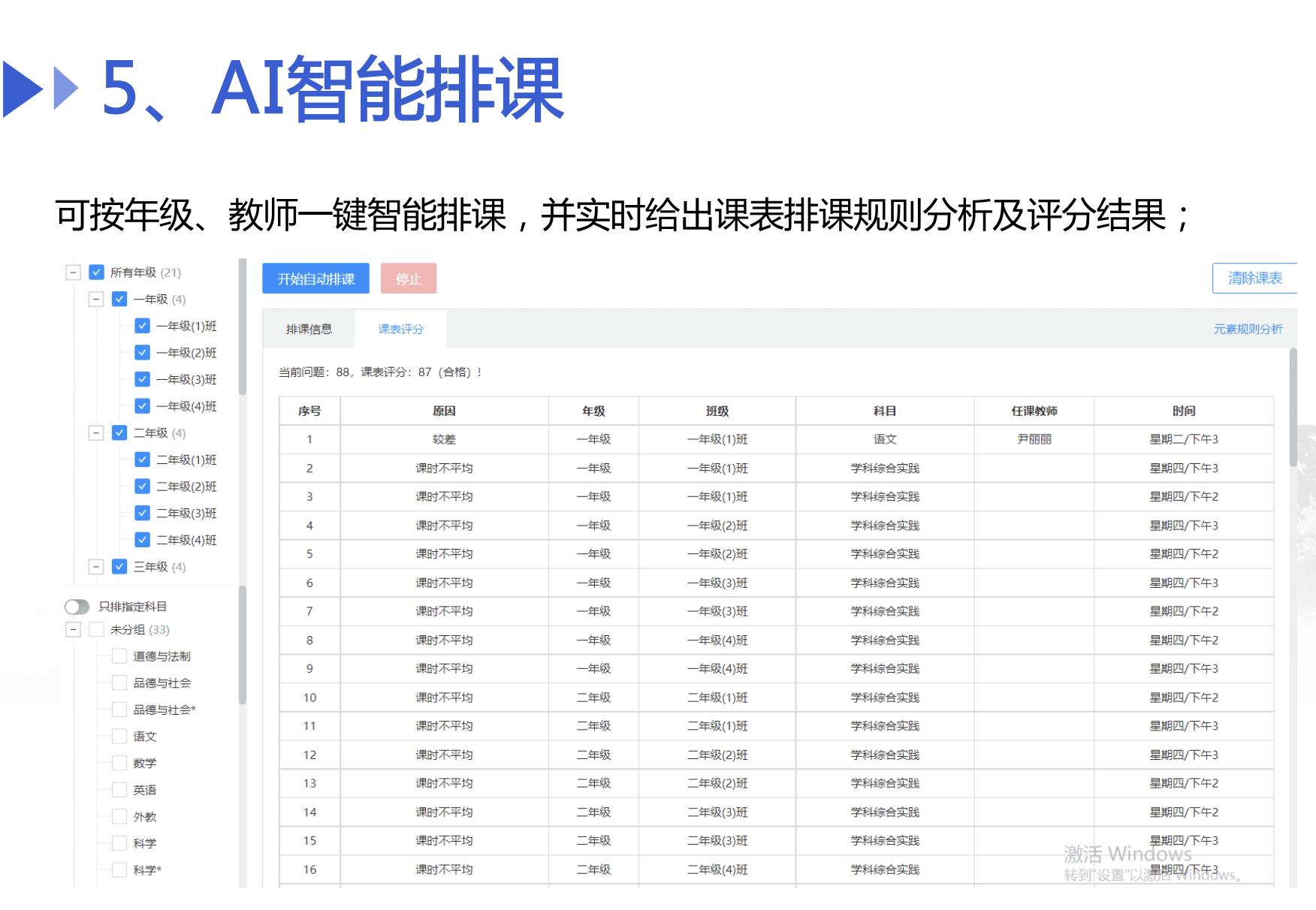Check the 语文 subject checkbox
The image size is (1316, 910).
(119, 737)
